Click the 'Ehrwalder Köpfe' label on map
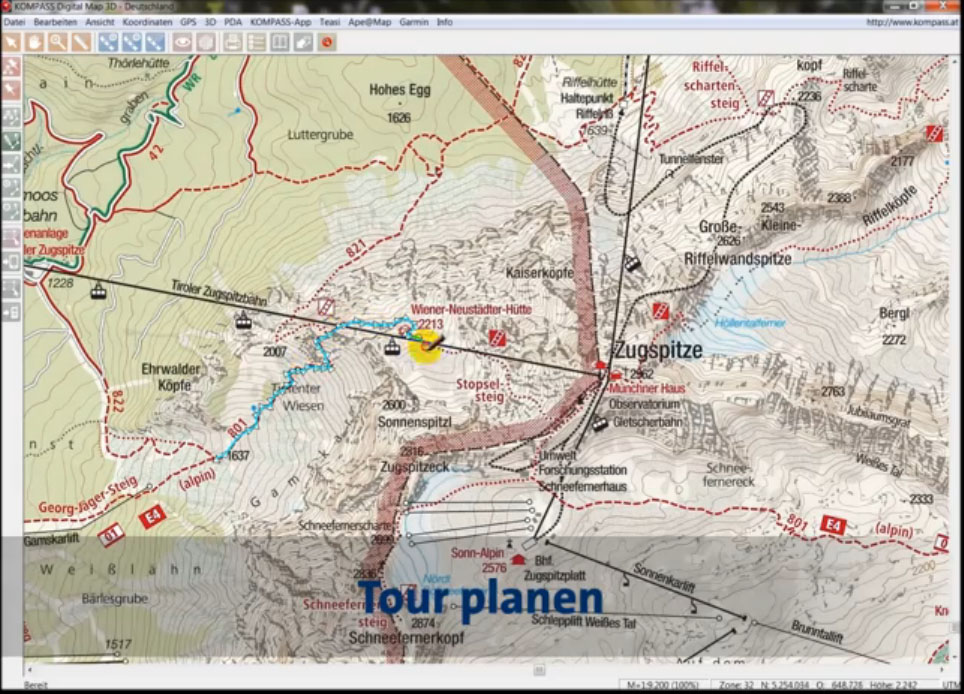The width and height of the screenshot is (964, 694). tap(171, 377)
